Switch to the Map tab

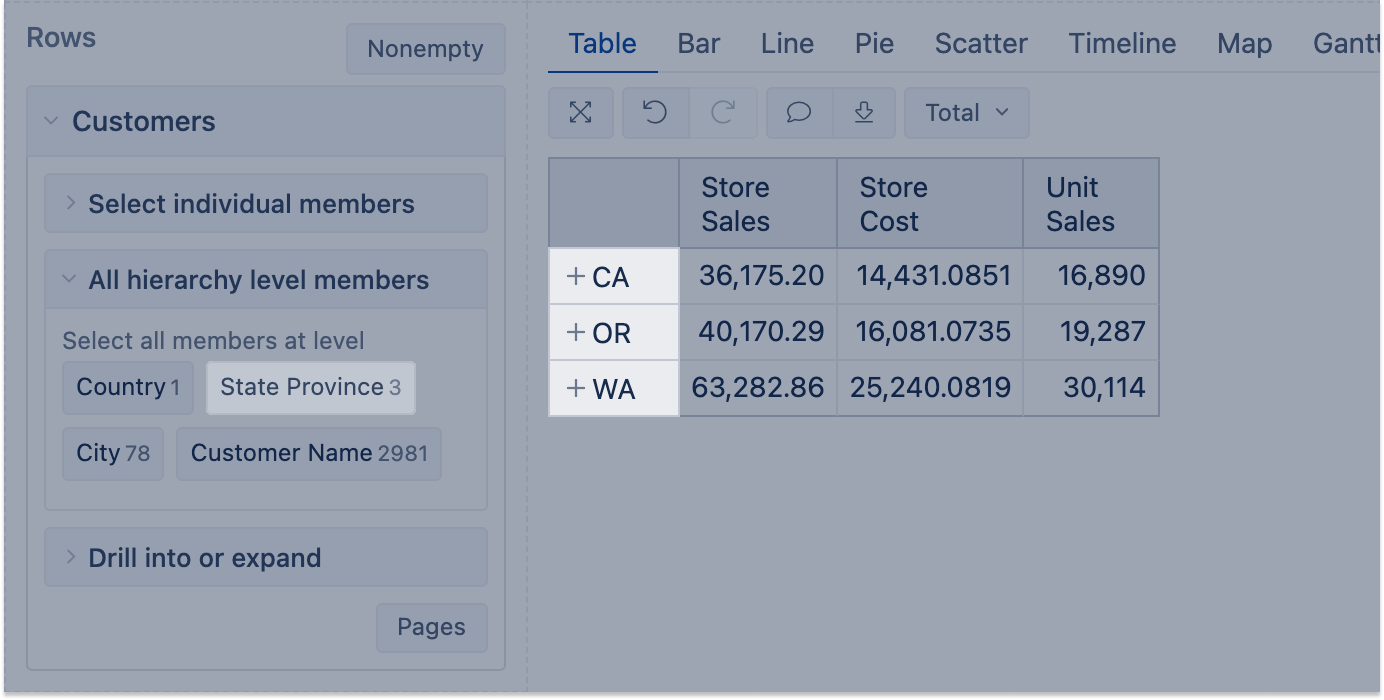[x=1245, y=44]
